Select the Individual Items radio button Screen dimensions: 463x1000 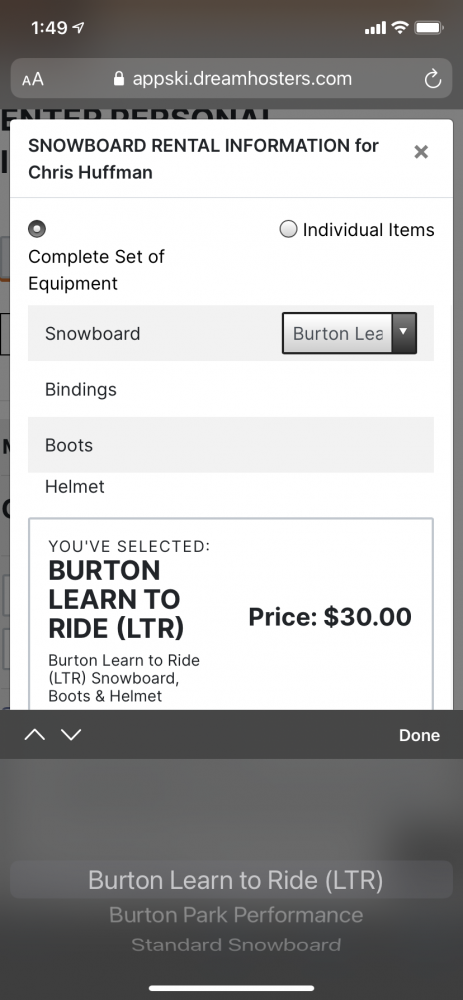[x=288, y=229]
